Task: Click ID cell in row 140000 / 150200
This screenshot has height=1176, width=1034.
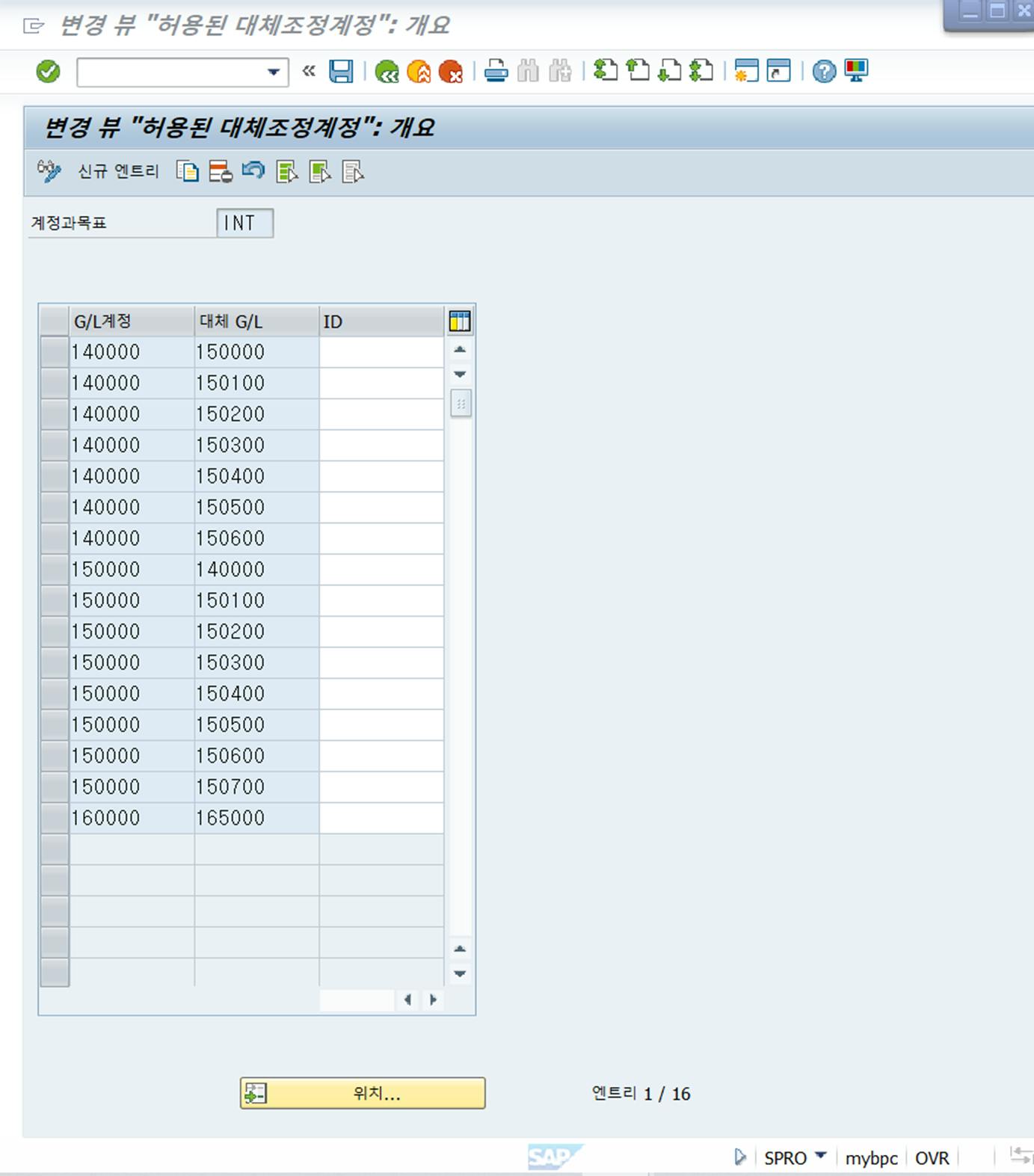Action: click(381, 414)
